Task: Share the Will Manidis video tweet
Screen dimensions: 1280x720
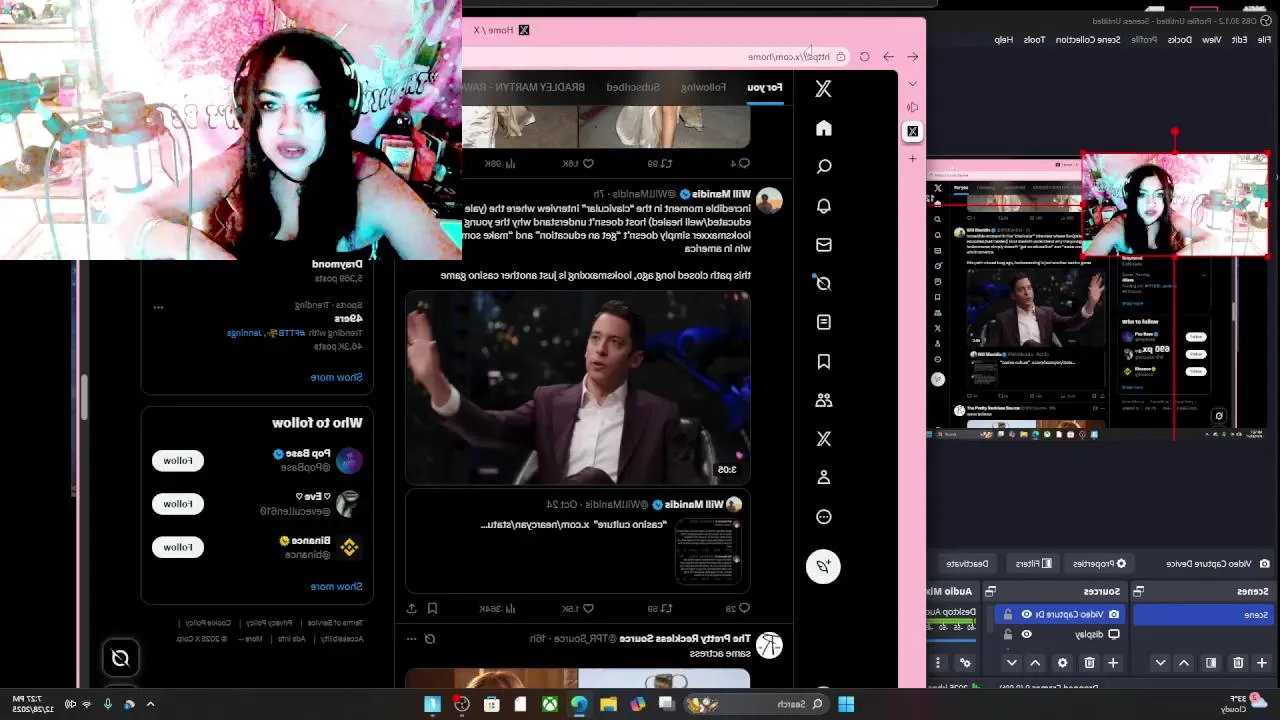Action: (411, 608)
